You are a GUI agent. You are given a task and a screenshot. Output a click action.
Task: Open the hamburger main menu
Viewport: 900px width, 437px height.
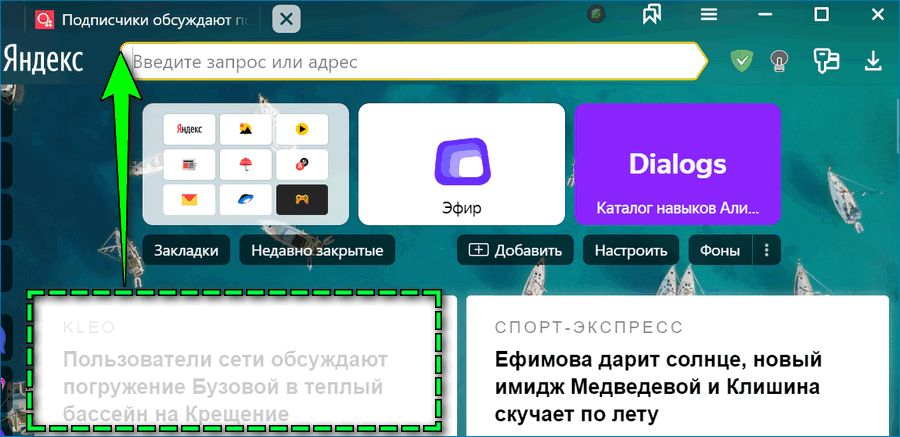pyautogui.click(x=711, y=15)
